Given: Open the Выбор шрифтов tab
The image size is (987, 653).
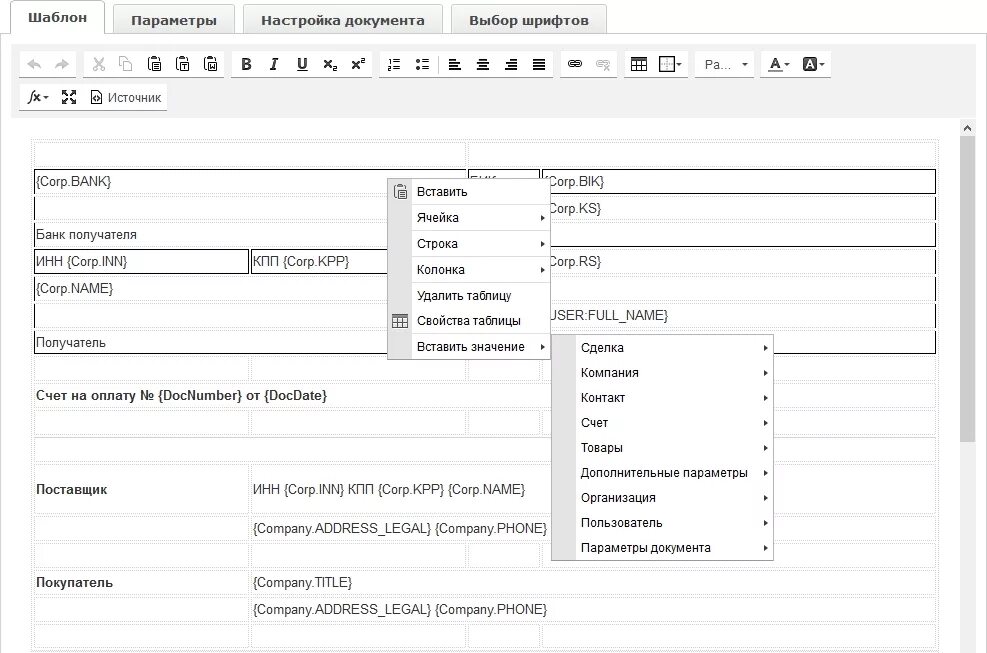Looking at the screenshot, I should pyautogui.click(x=529, y=20).
